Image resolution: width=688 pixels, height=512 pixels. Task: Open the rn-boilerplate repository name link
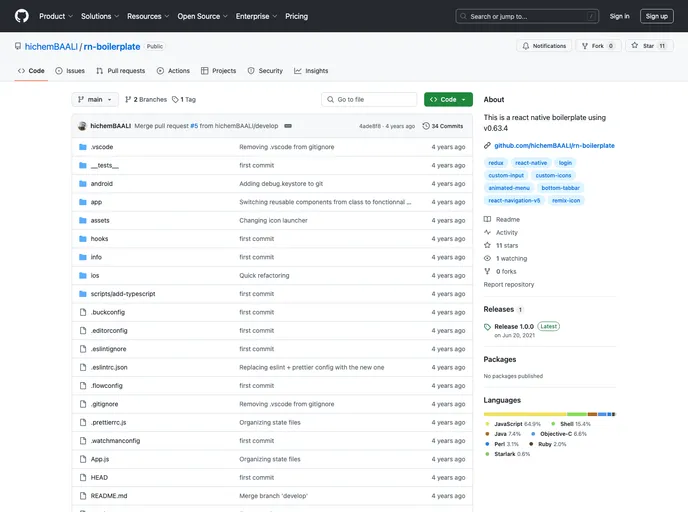[112, 47]
